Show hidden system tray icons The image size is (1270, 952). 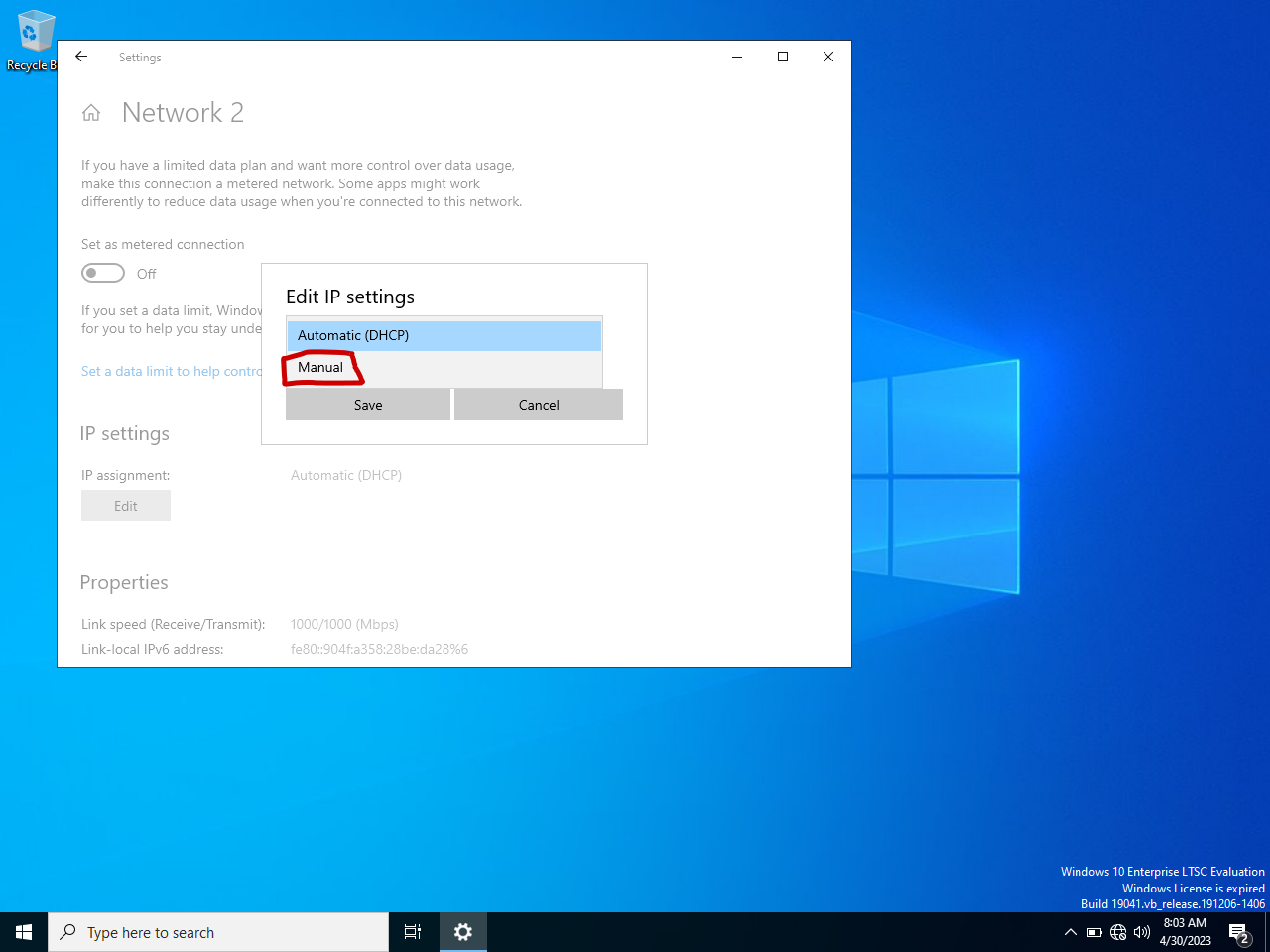(x=1070, y=932)
